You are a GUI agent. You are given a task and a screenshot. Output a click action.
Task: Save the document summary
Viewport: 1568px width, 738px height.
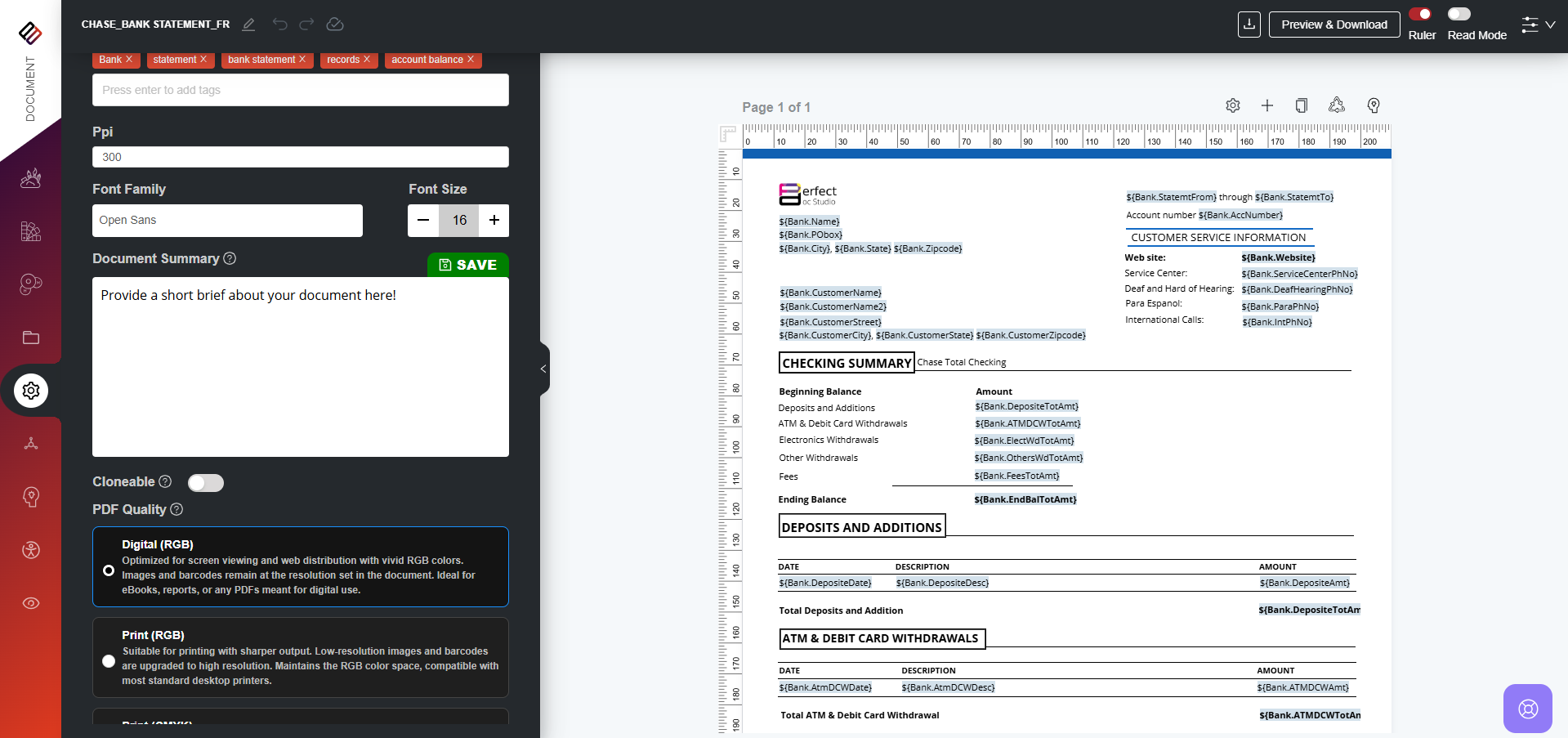point(467,265)
